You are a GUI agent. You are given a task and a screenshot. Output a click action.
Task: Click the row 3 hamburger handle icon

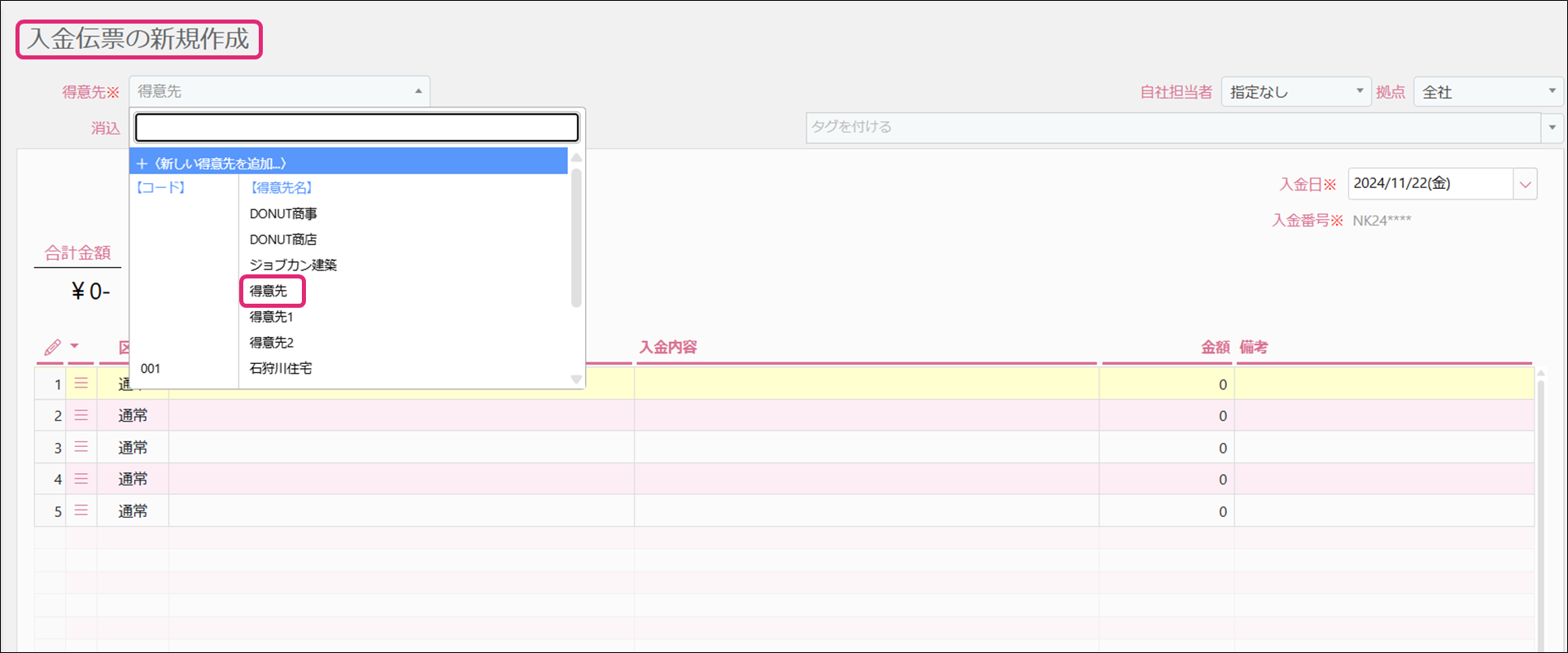81,447
